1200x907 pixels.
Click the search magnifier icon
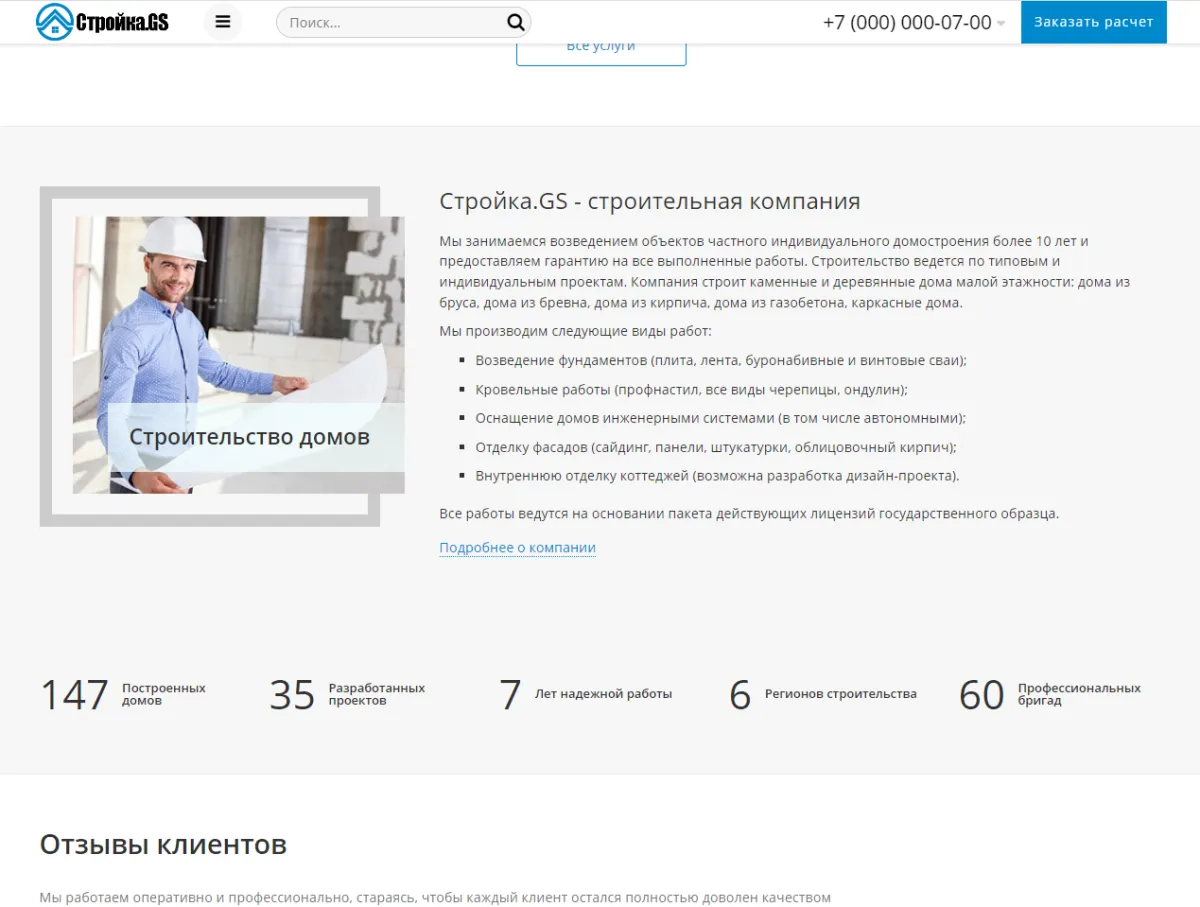(515, 21)
